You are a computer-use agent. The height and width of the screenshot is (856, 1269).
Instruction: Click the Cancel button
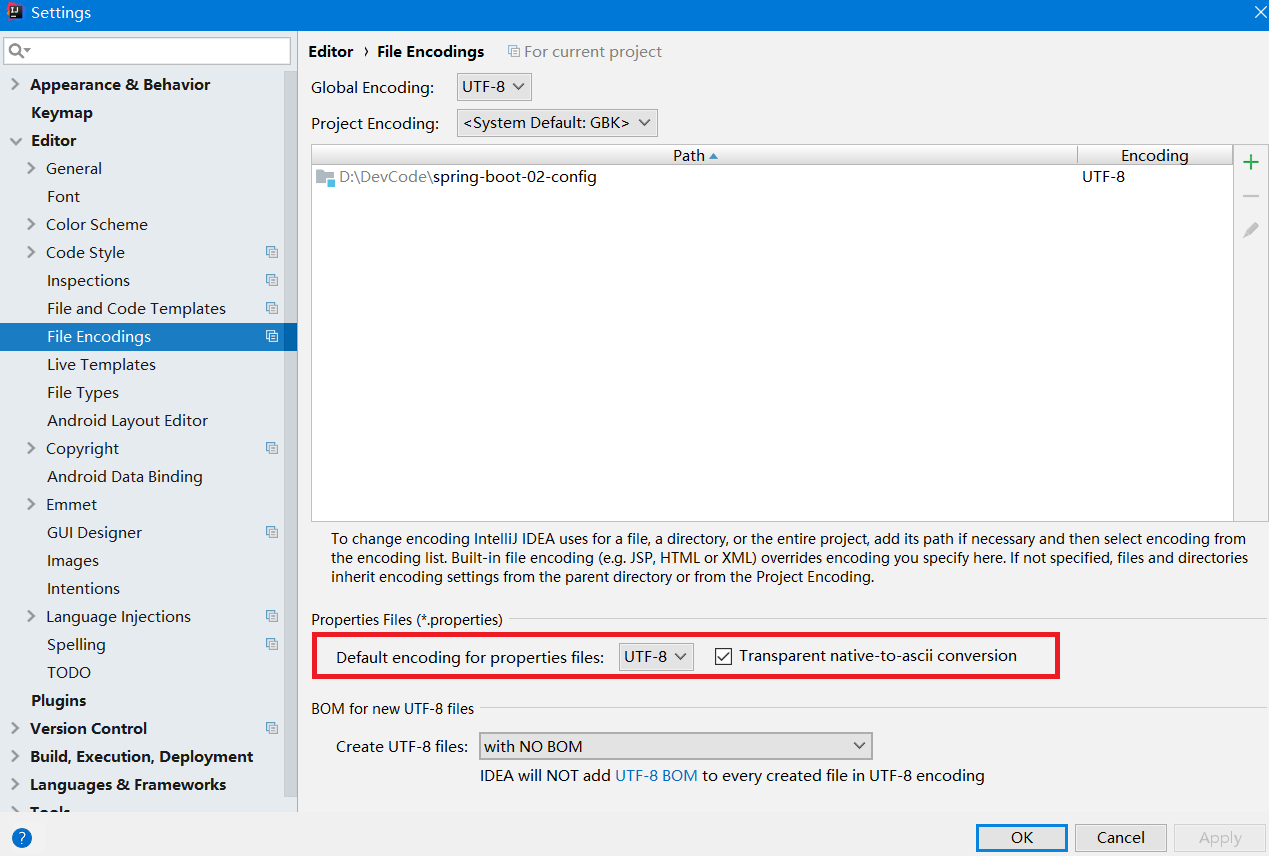click(x=1120, y=838)
